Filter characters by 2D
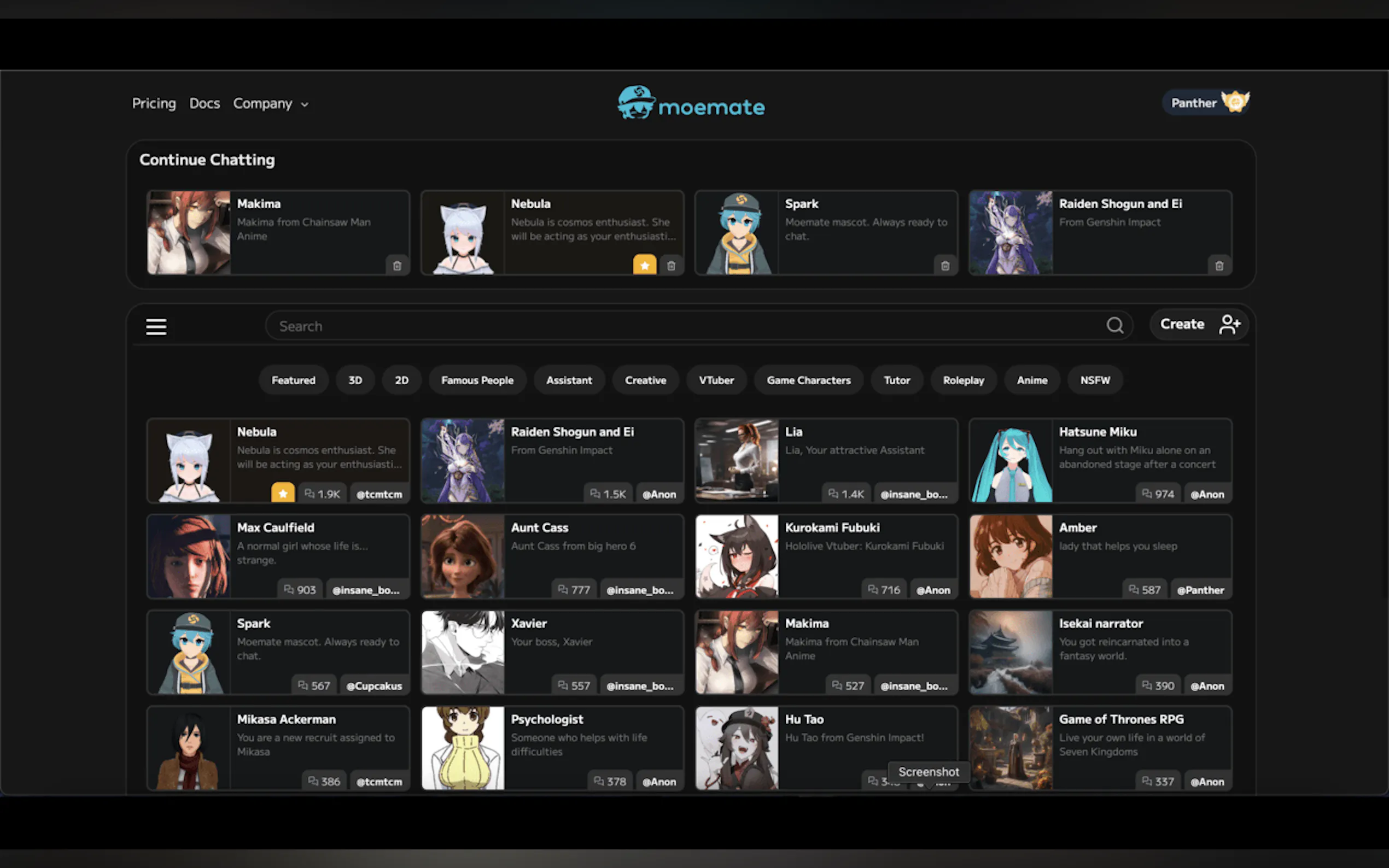Viewport: 1389px width, 868px height. (x=402, y=380)
